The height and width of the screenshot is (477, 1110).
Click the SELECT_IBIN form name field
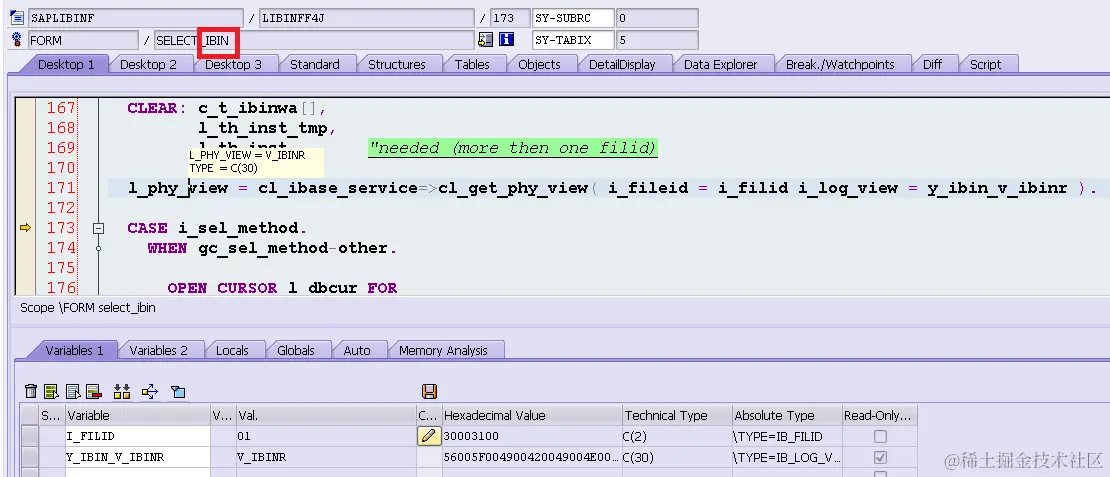click(314, 40)
